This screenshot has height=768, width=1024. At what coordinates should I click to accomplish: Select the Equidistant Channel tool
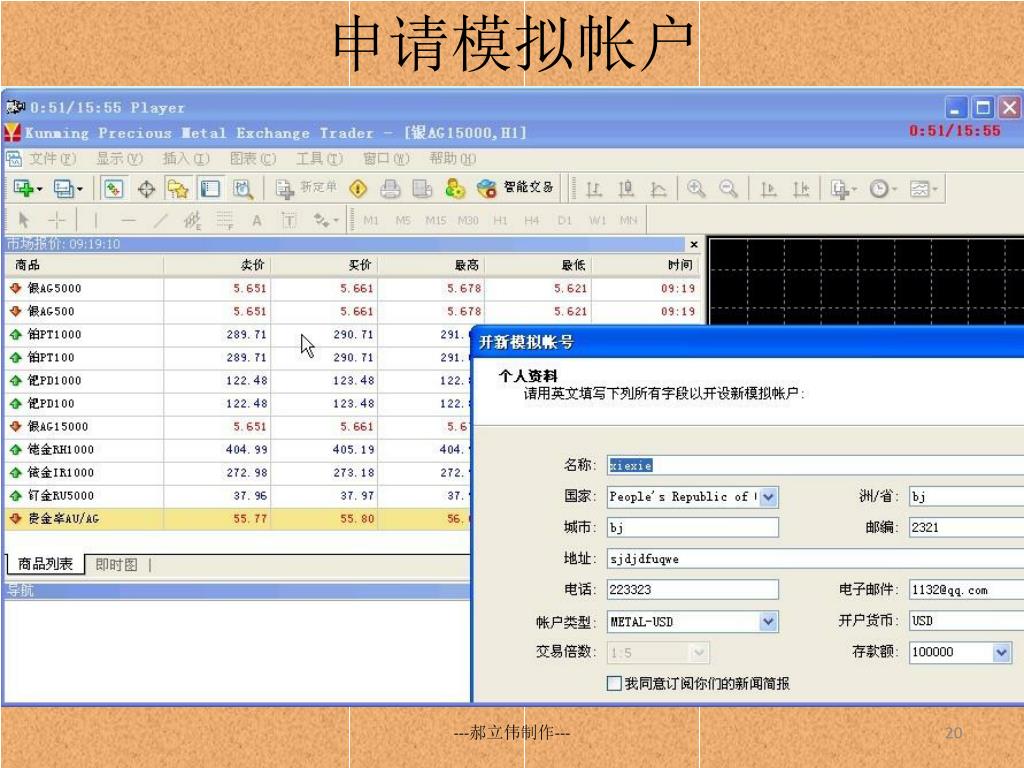[x=192, y=220]
